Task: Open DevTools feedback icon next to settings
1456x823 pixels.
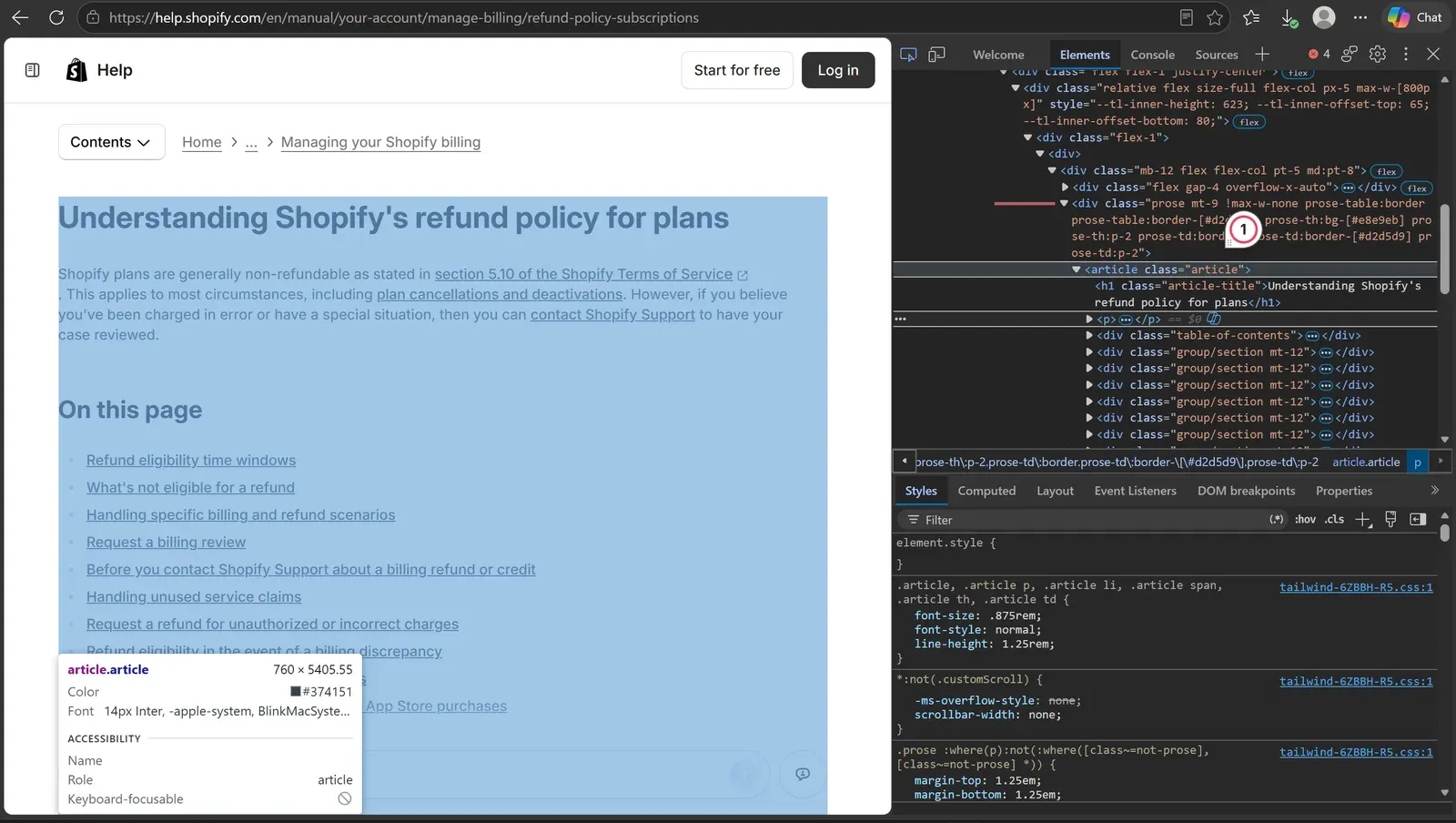Action: click(1350, 55)
